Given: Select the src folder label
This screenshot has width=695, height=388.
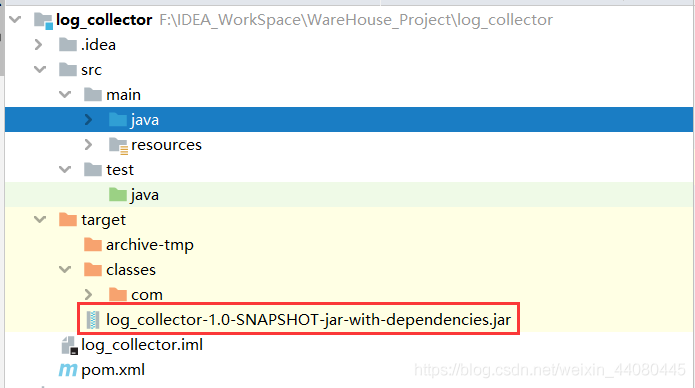Looking at the screenshot, I should point(91,70).
